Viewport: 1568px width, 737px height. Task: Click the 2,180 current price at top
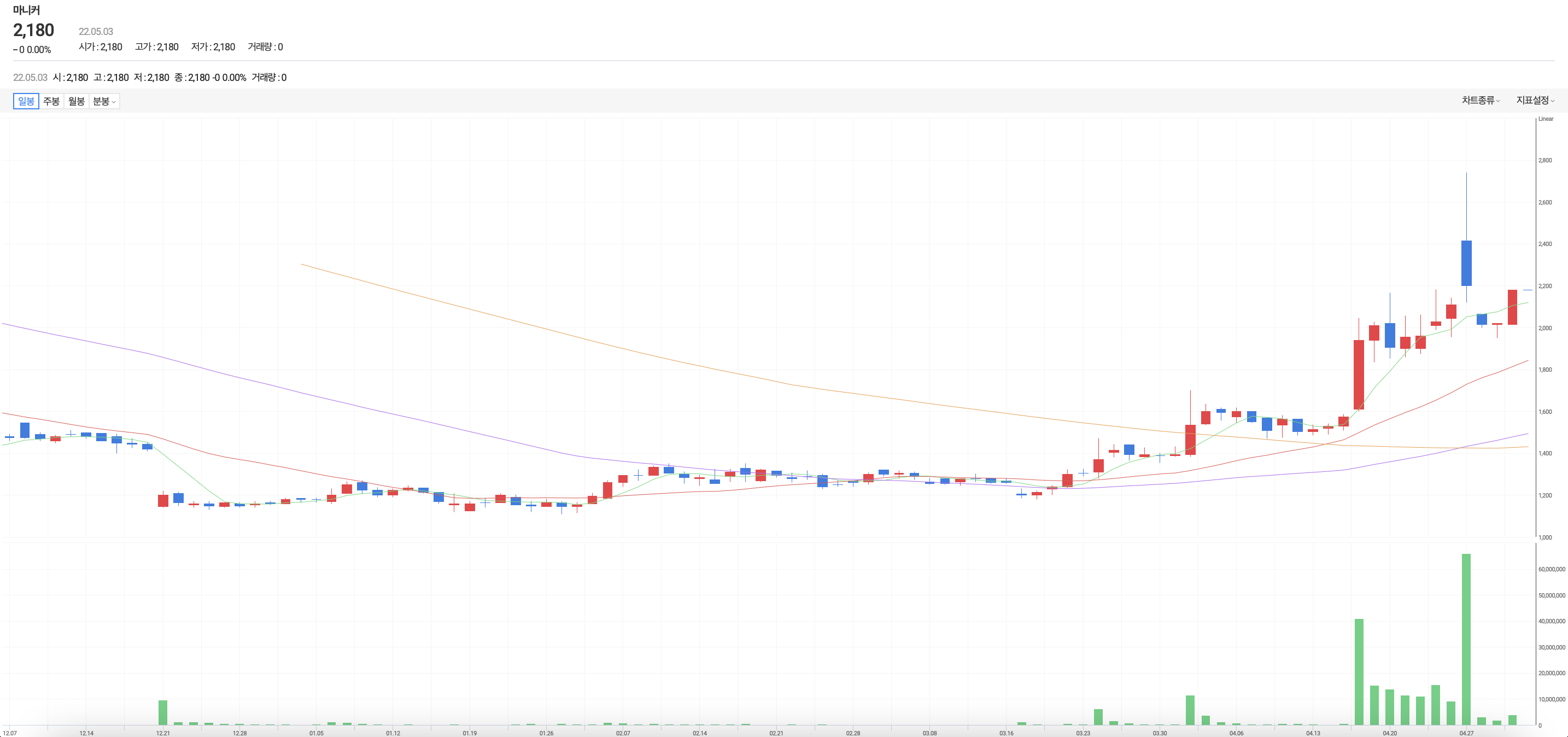coord(33,30)
